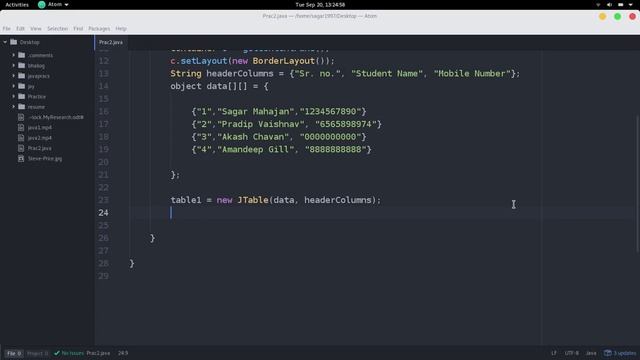640x360 pixels.
Task: Click the javapracs folder icon
Action: point(22,76)
